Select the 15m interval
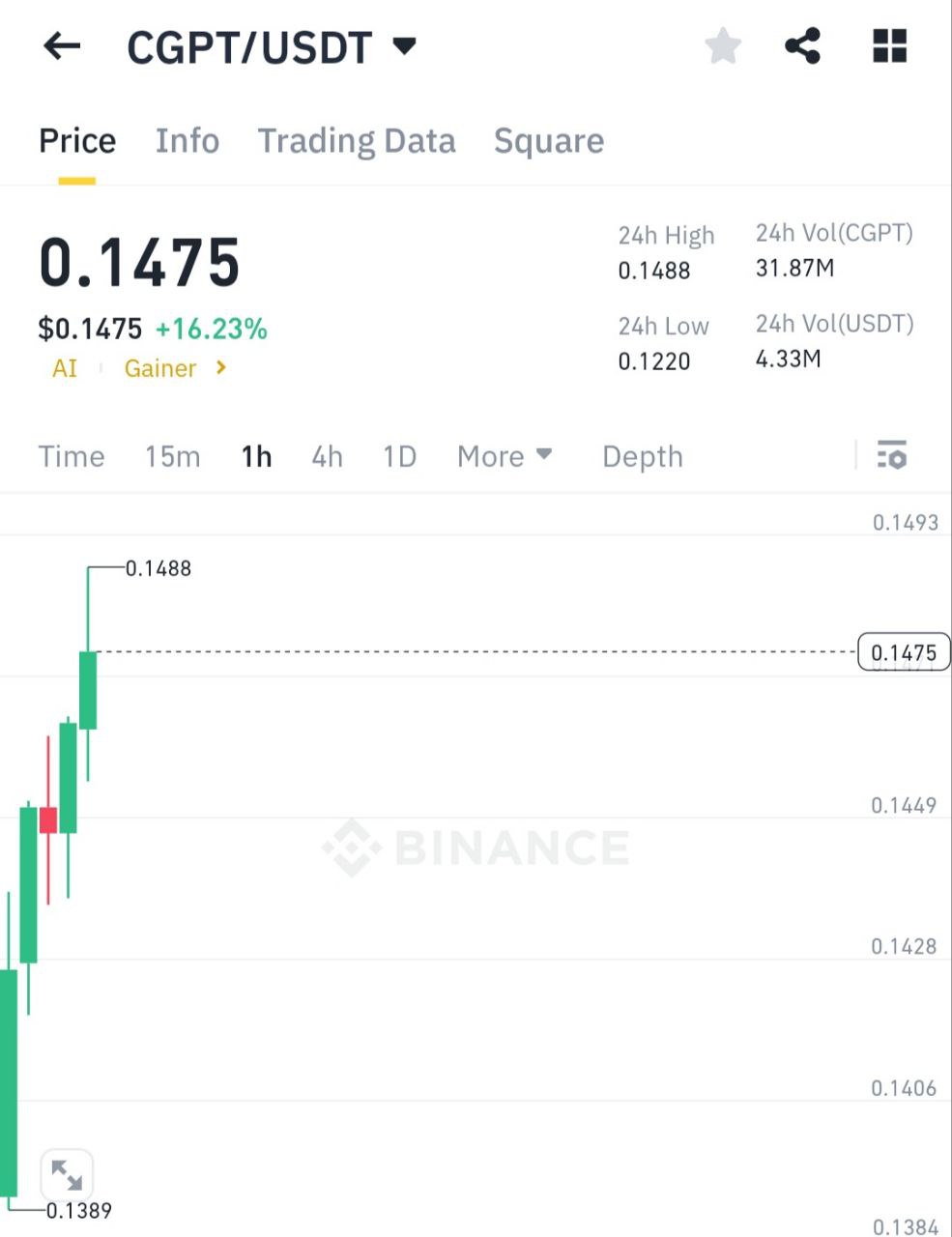 pos(173,456)
